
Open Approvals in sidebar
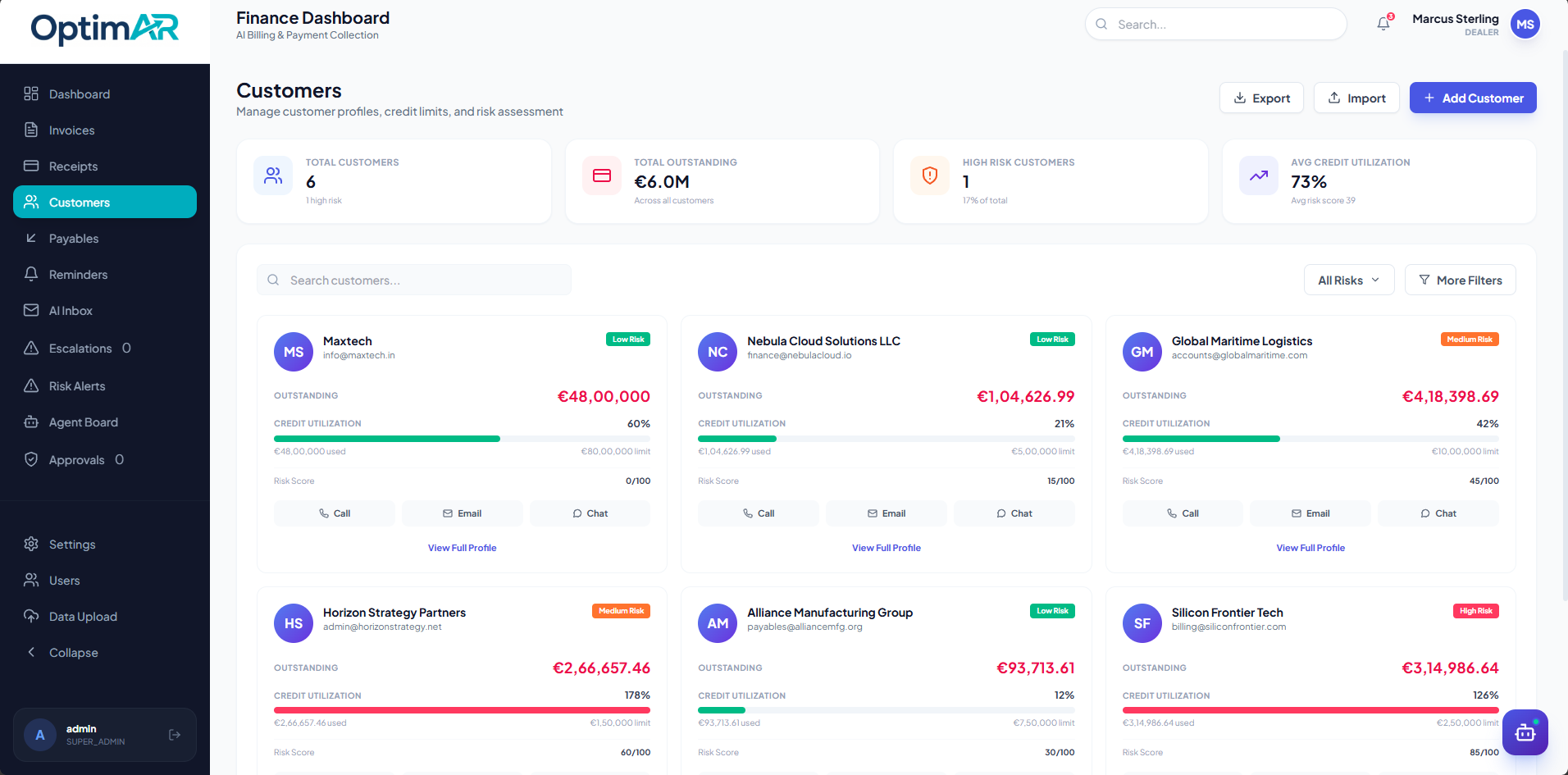point(105,460)
